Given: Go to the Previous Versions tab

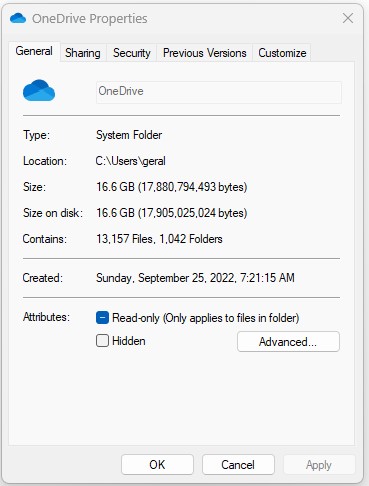Looking at the screenshot, I should [x=205, y=53].
